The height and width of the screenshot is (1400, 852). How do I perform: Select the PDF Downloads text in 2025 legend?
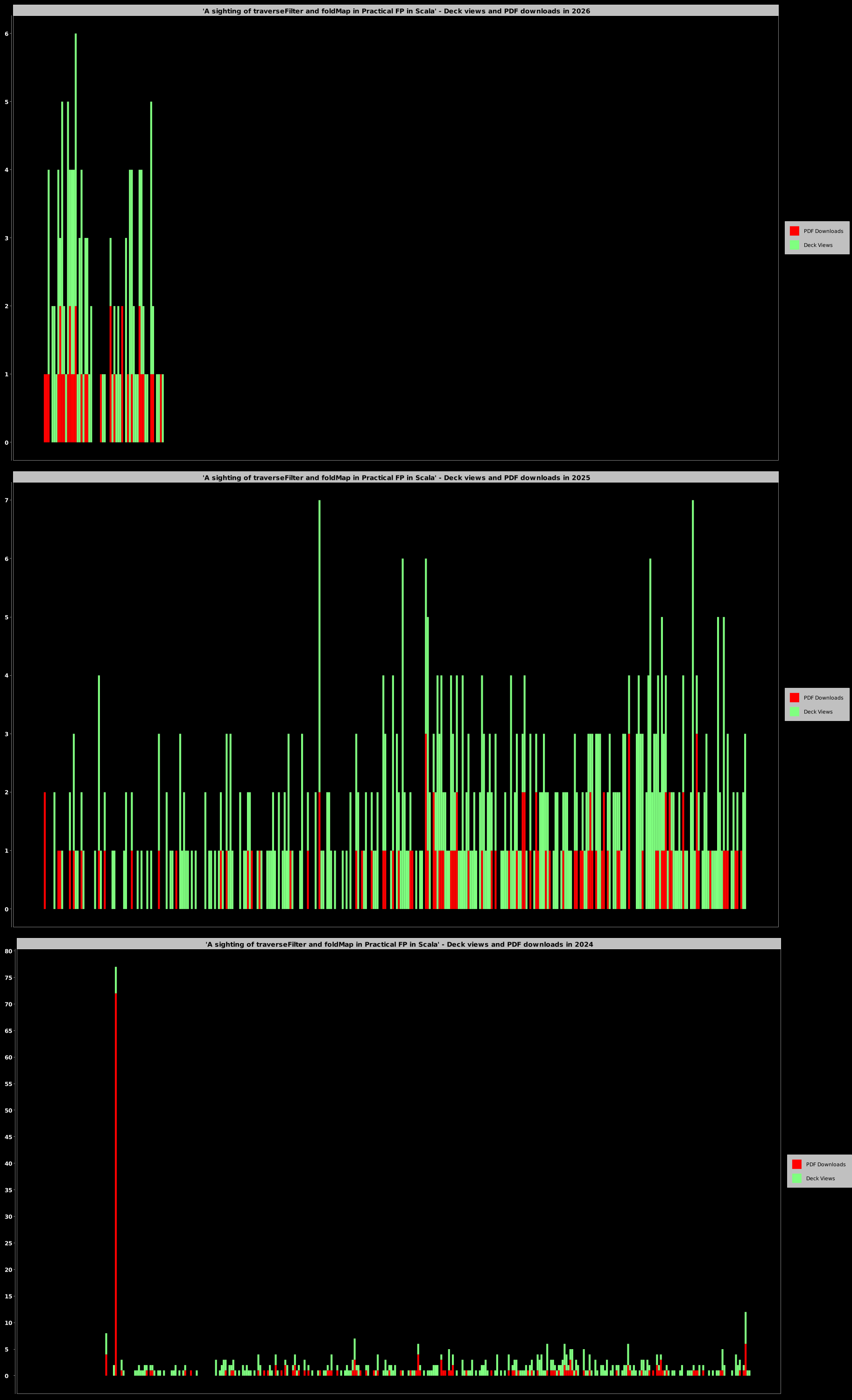[823, 698]
